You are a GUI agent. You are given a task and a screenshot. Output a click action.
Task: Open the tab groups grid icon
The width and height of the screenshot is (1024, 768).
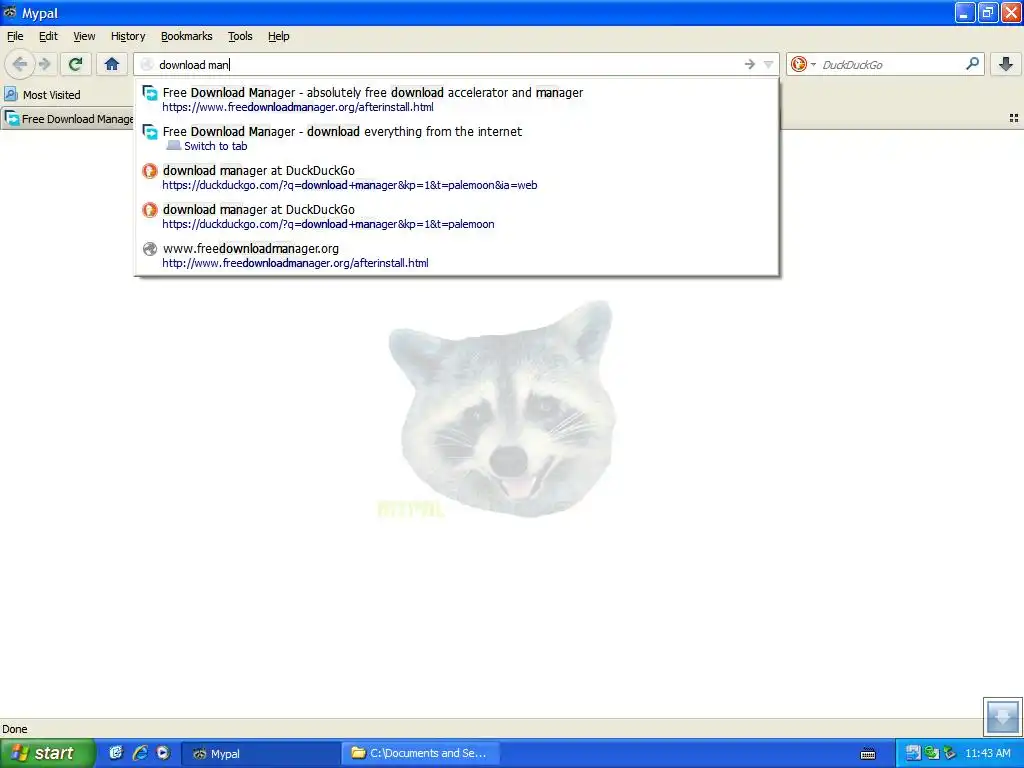point(1014,118)
